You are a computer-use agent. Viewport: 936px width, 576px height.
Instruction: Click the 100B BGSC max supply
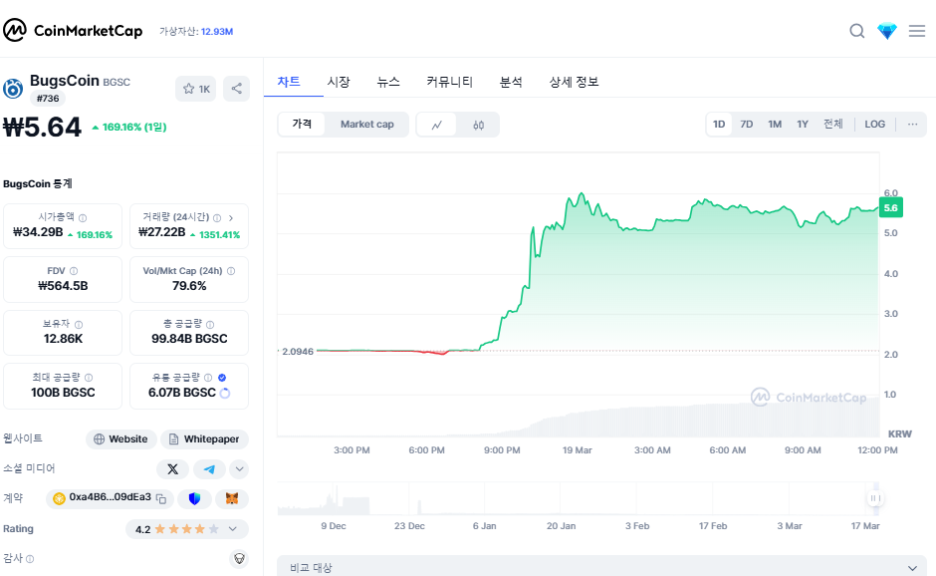pos(63,393)
